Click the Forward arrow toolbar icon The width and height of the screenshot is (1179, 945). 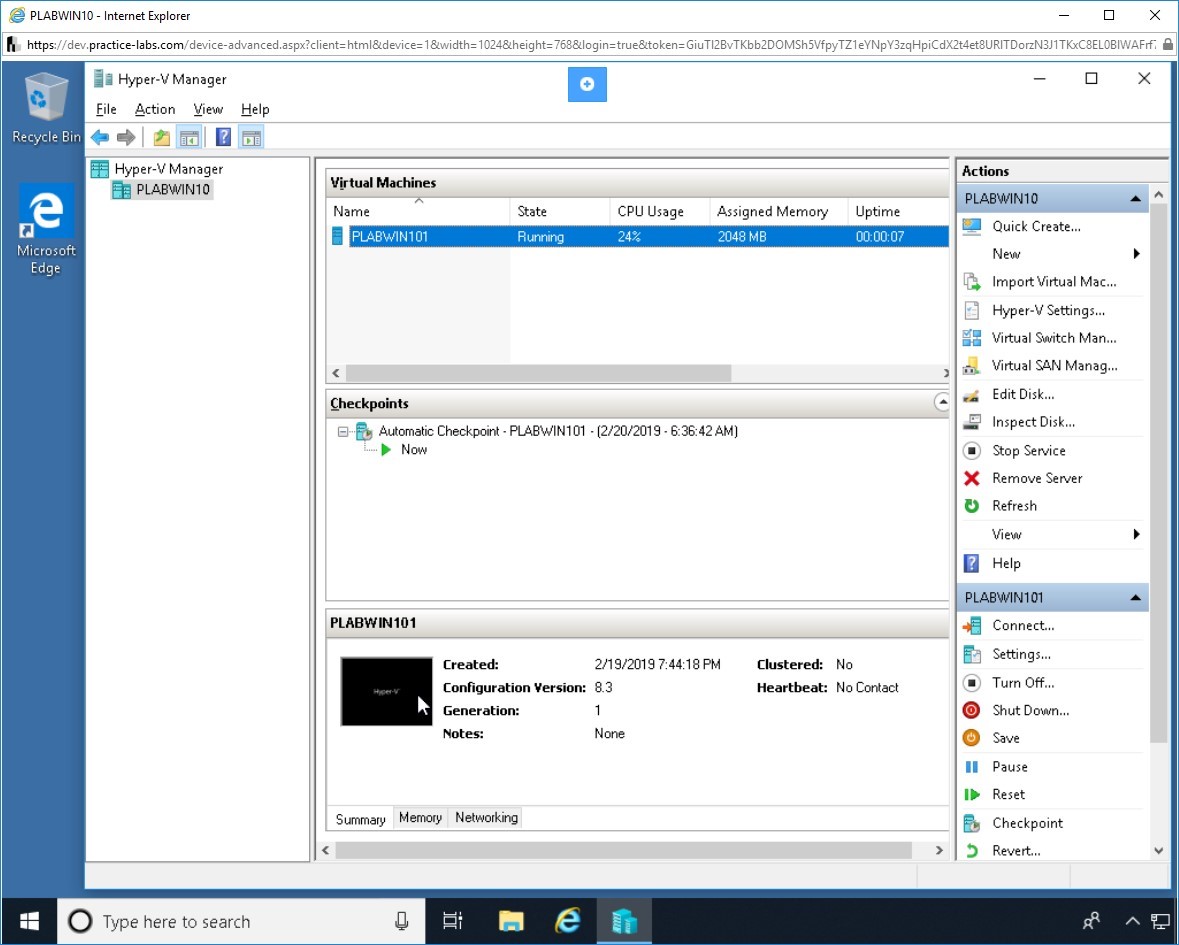(126, 138)
